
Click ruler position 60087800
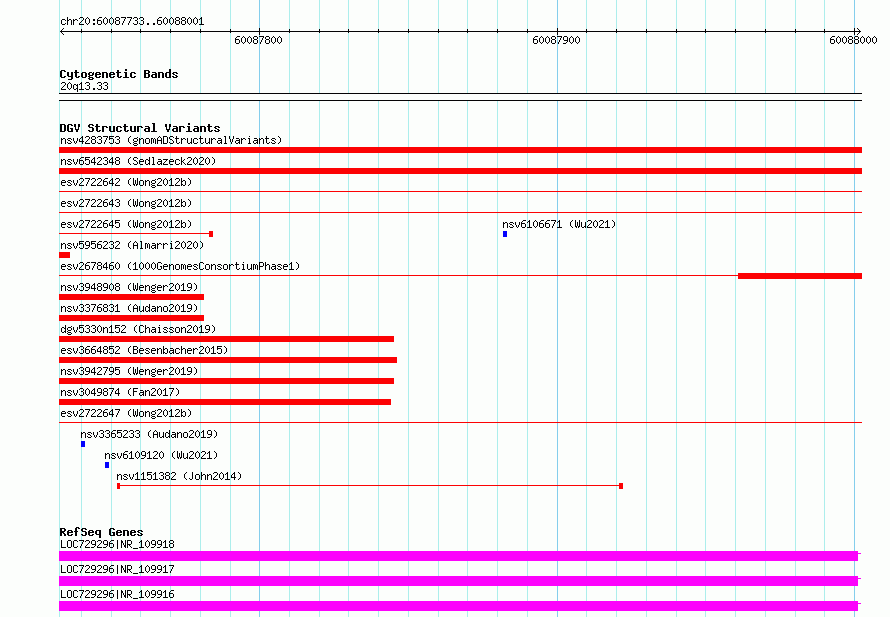(258, 40)
